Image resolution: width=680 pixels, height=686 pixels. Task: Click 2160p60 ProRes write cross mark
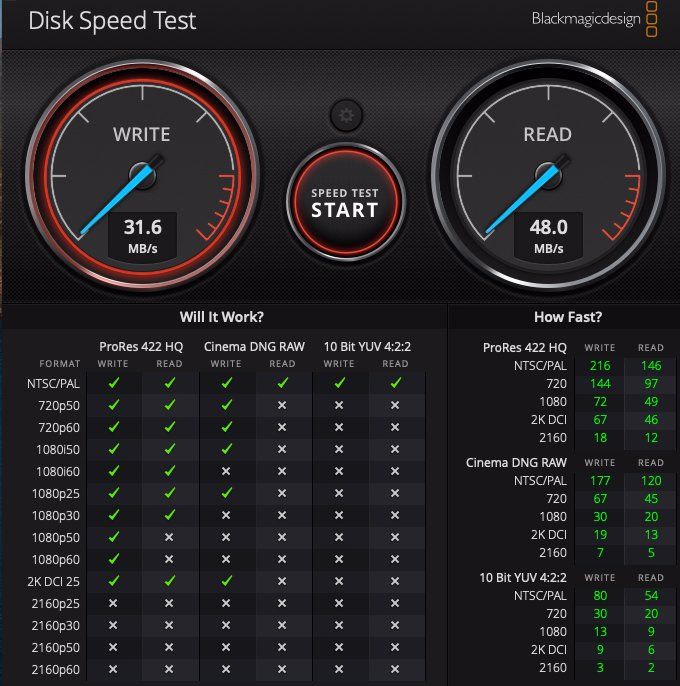(113, 669)
